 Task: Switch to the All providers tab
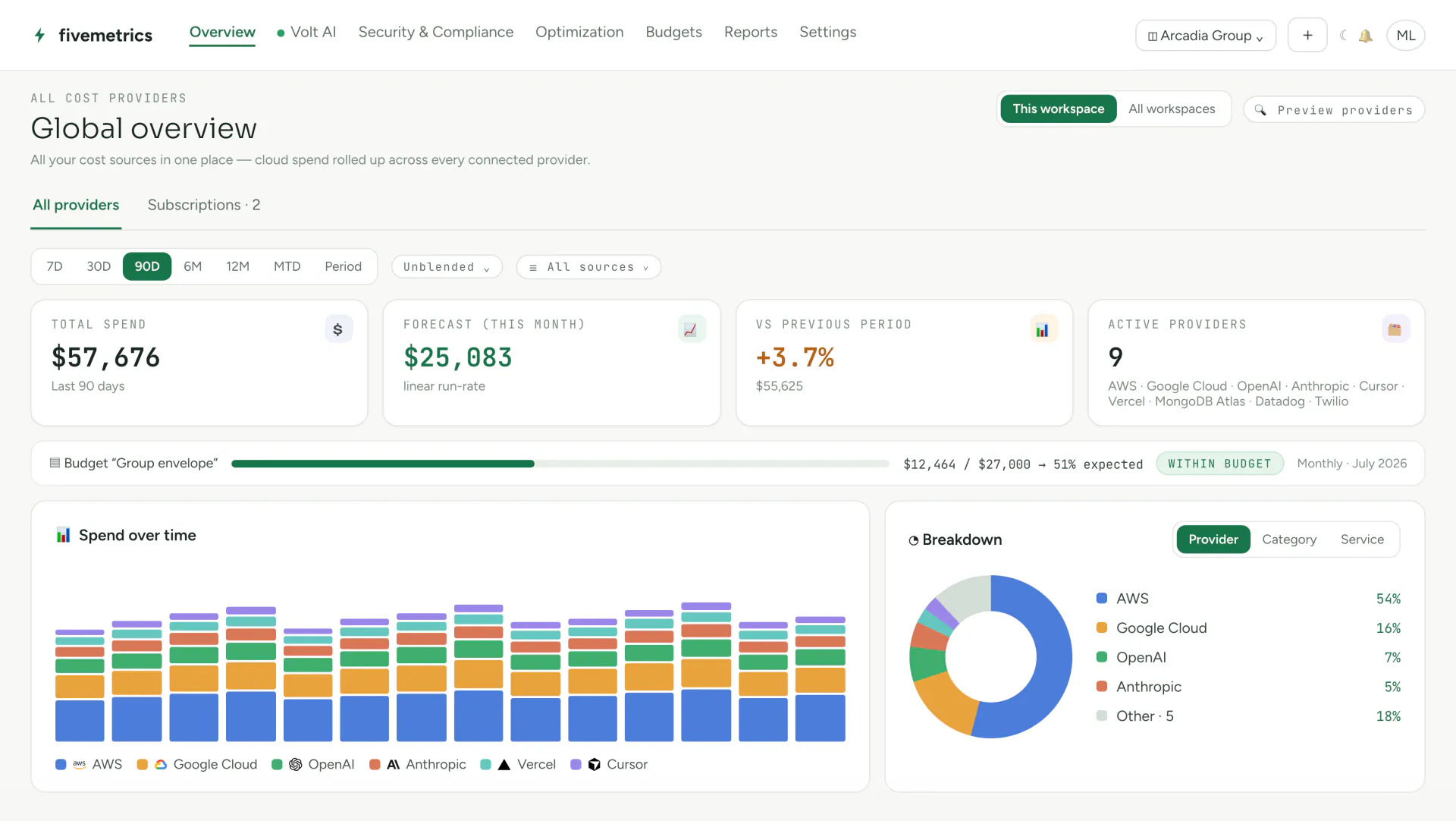76,205
